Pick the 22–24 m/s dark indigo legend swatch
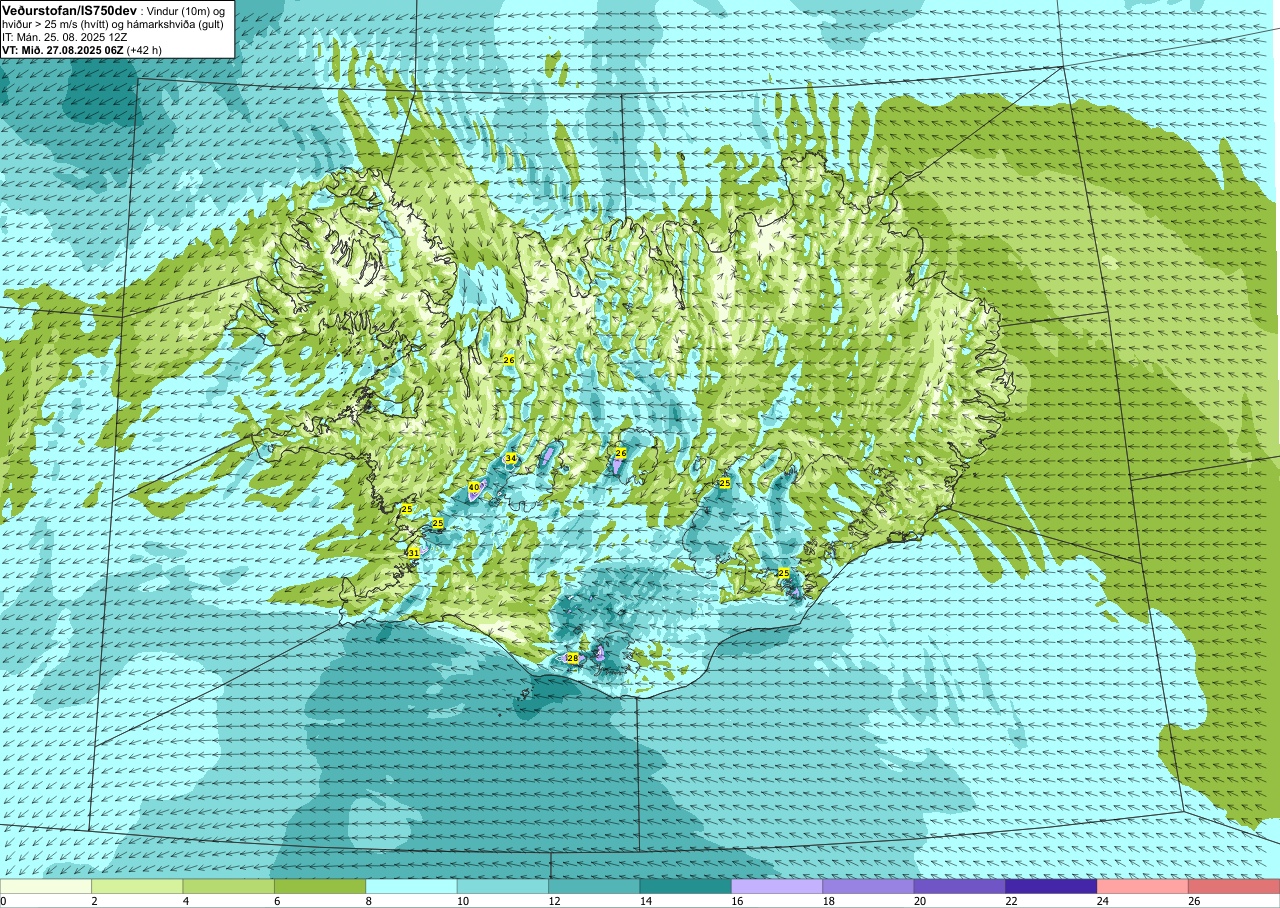The width and height of the screenshot is (1280, 908). [x=1051, y=886]
